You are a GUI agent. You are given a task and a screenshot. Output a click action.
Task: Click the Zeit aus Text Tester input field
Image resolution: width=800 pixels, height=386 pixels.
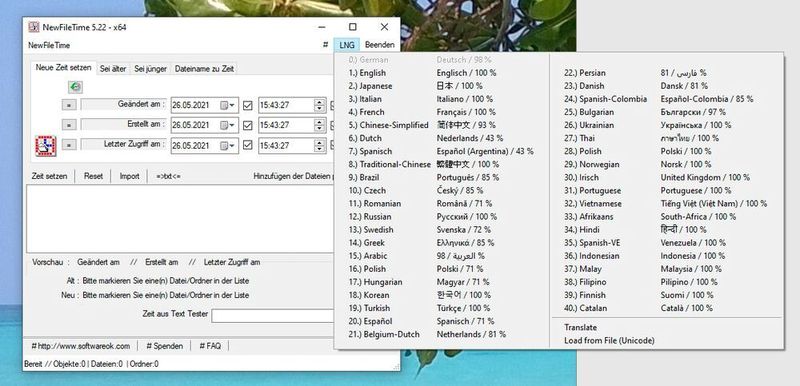pos(272,316)
